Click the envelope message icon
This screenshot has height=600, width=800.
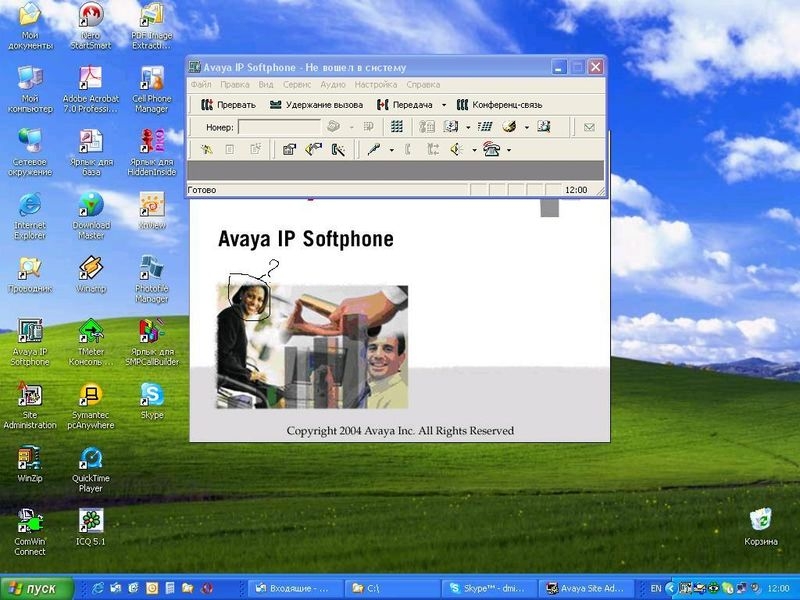(x=589, y=127)
